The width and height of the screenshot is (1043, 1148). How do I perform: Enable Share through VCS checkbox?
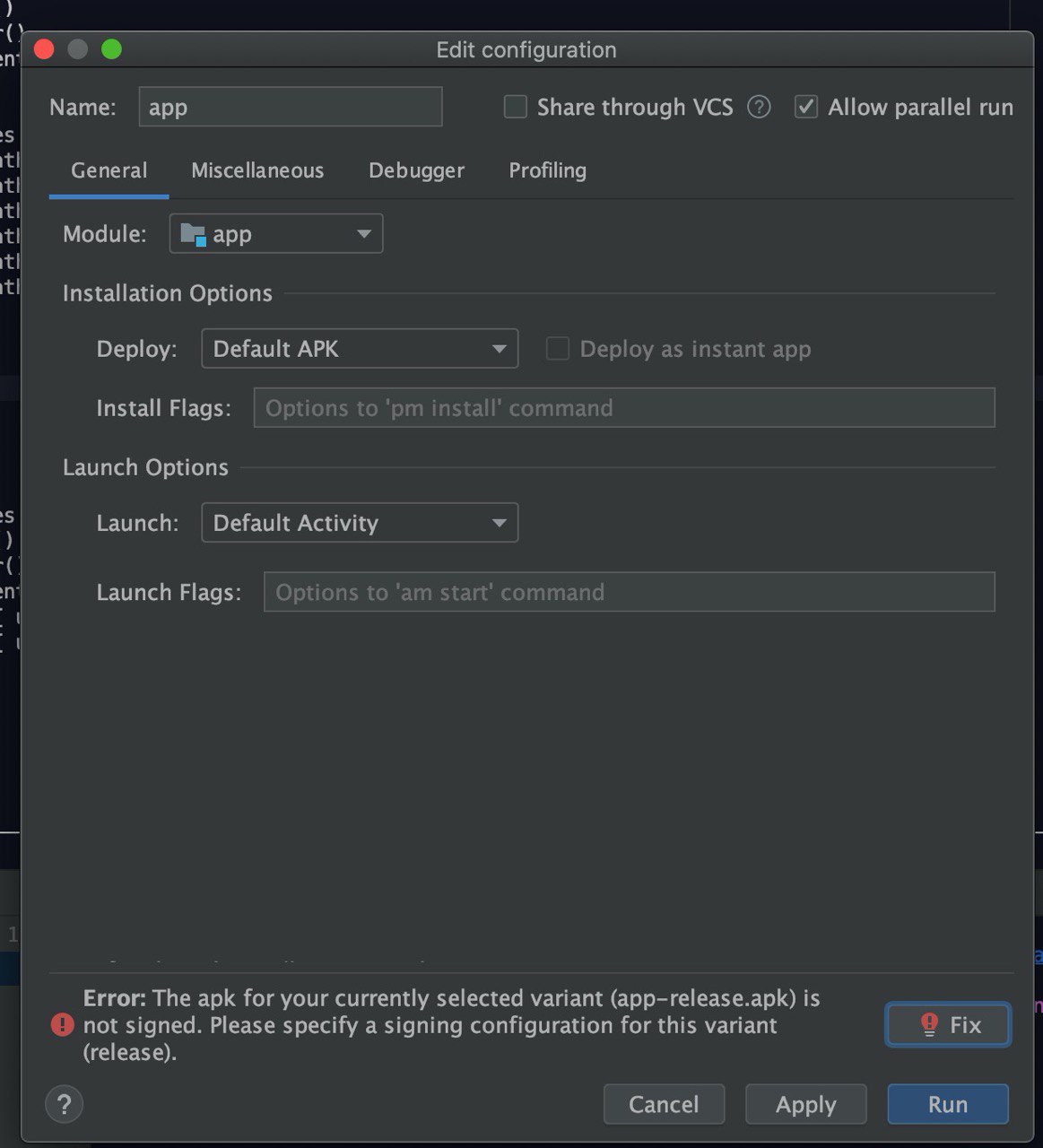coord(516,108)
